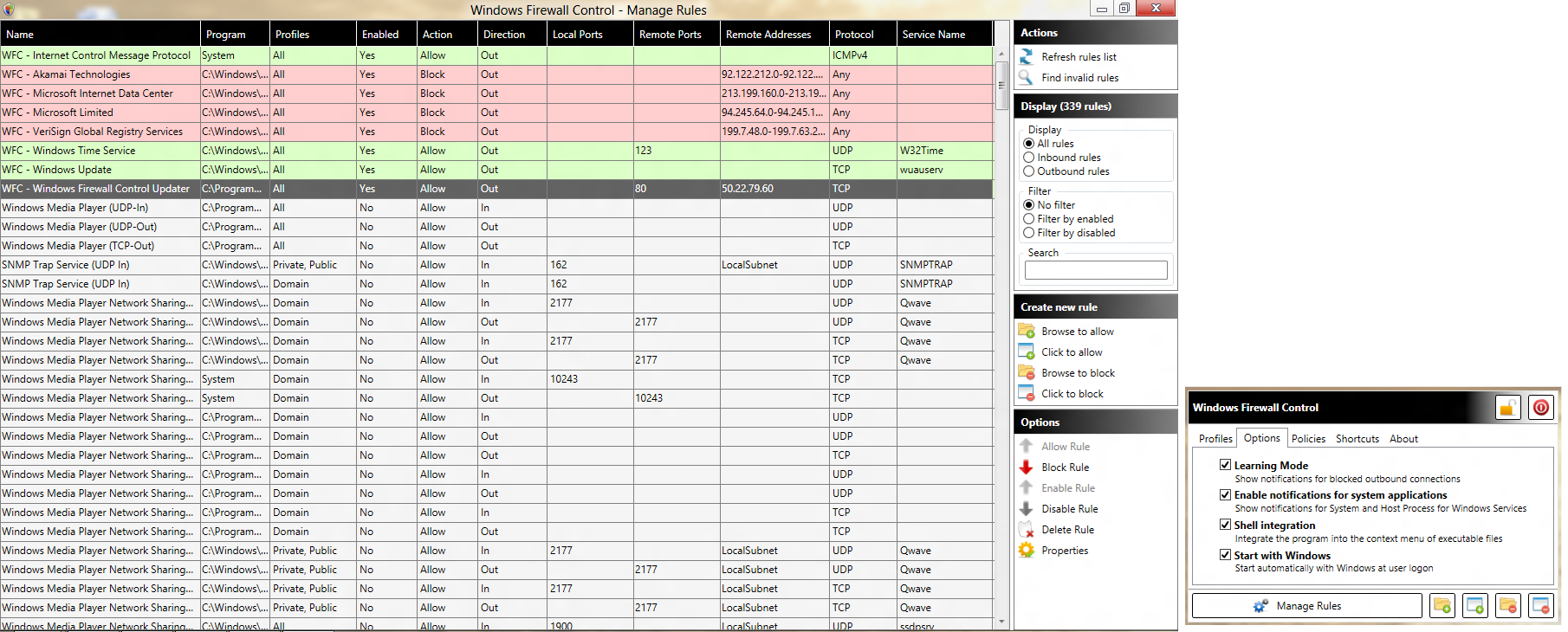Choose the Filter by enabled option
Image resolution: width=1568 pixels, height=632 pixels.
click(1029, 219)
